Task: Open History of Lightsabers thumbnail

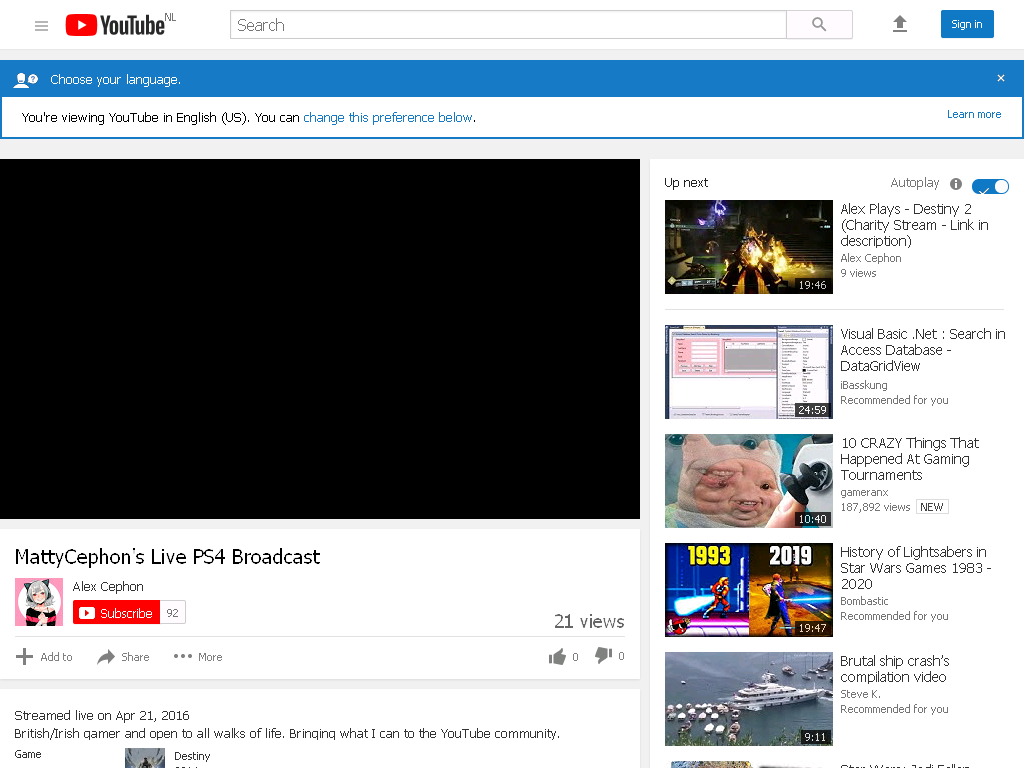Action: [x=748, y=590]
